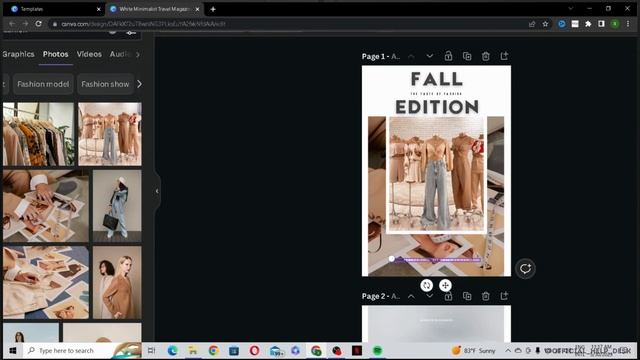Click the Page 2 title label
Image resolution: width=640 pixels, height=360 pixels.
pos(381,296)
